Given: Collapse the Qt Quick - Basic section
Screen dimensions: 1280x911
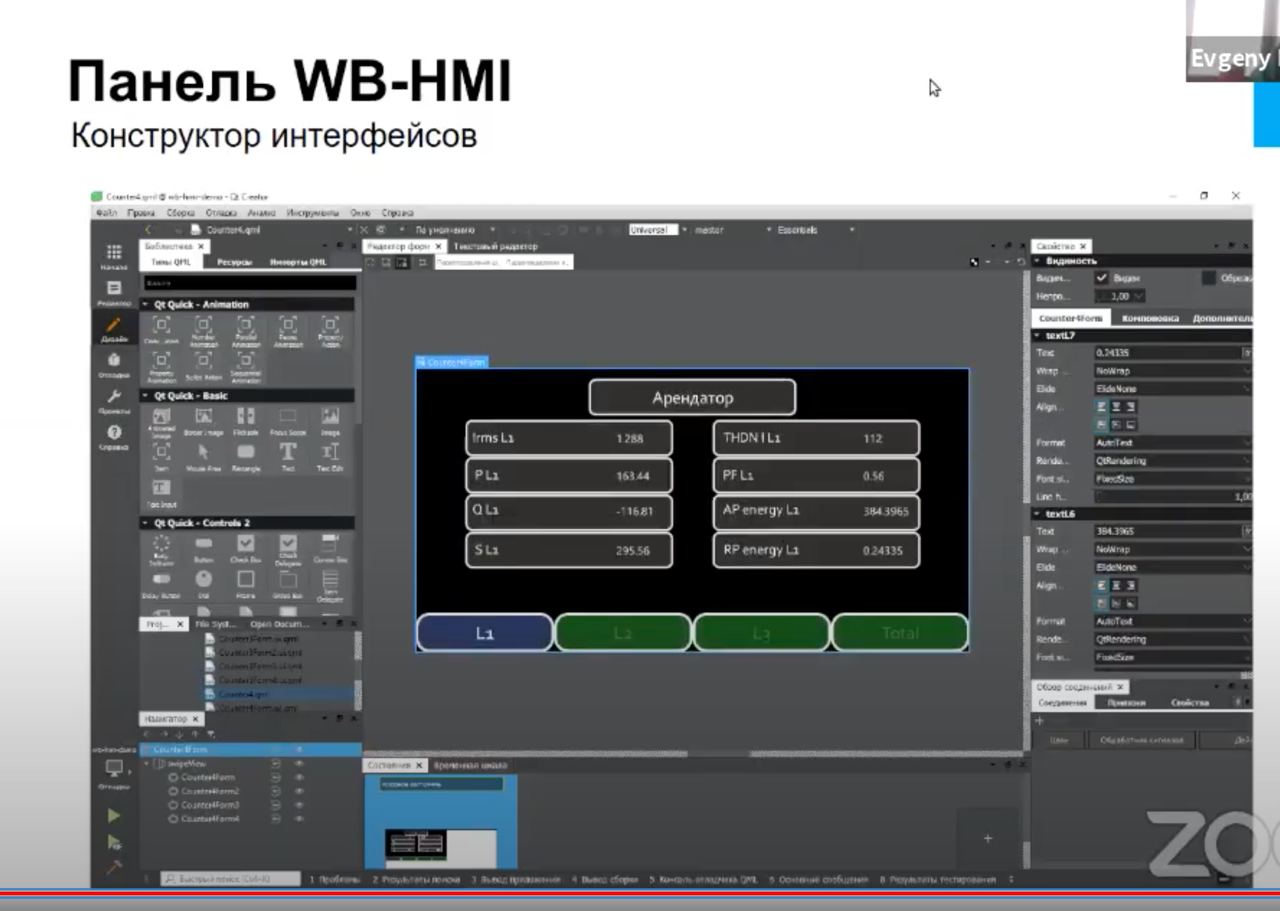Looking at the screenshot, I should coord(146,395).
